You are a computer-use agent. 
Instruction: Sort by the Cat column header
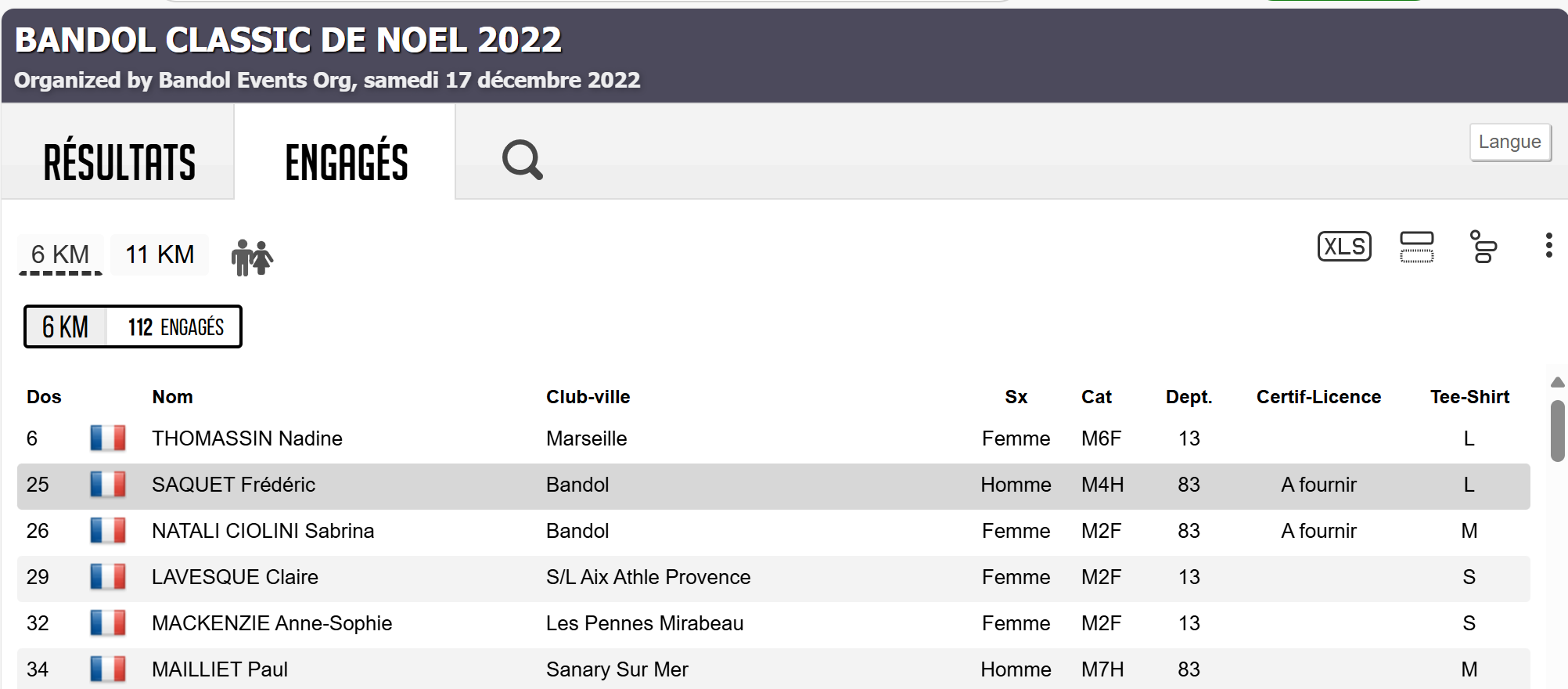[x=1096, y=397]
